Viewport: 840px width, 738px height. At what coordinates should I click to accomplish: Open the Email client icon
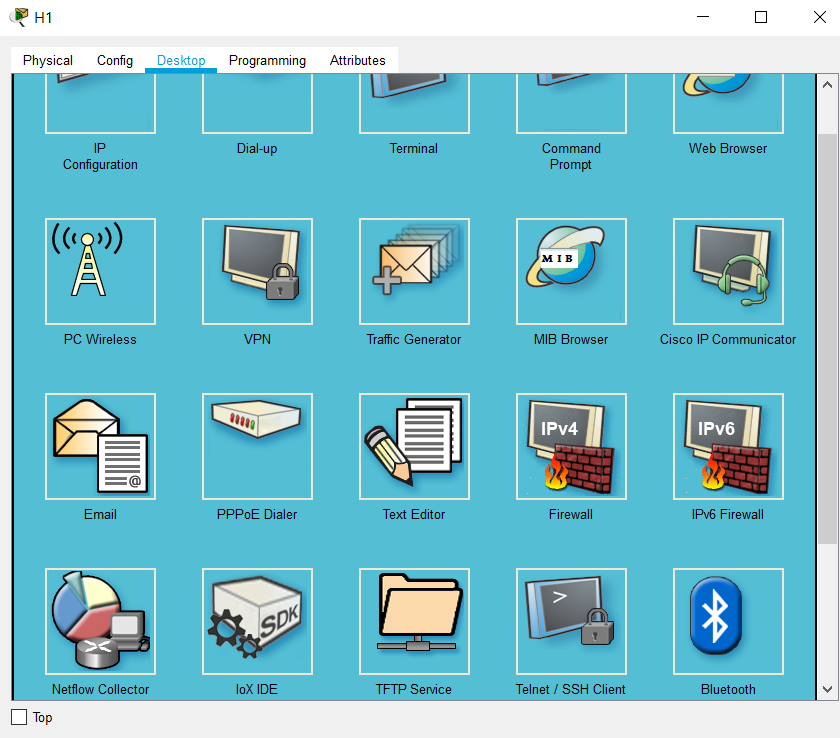click(x=100, y=447)
